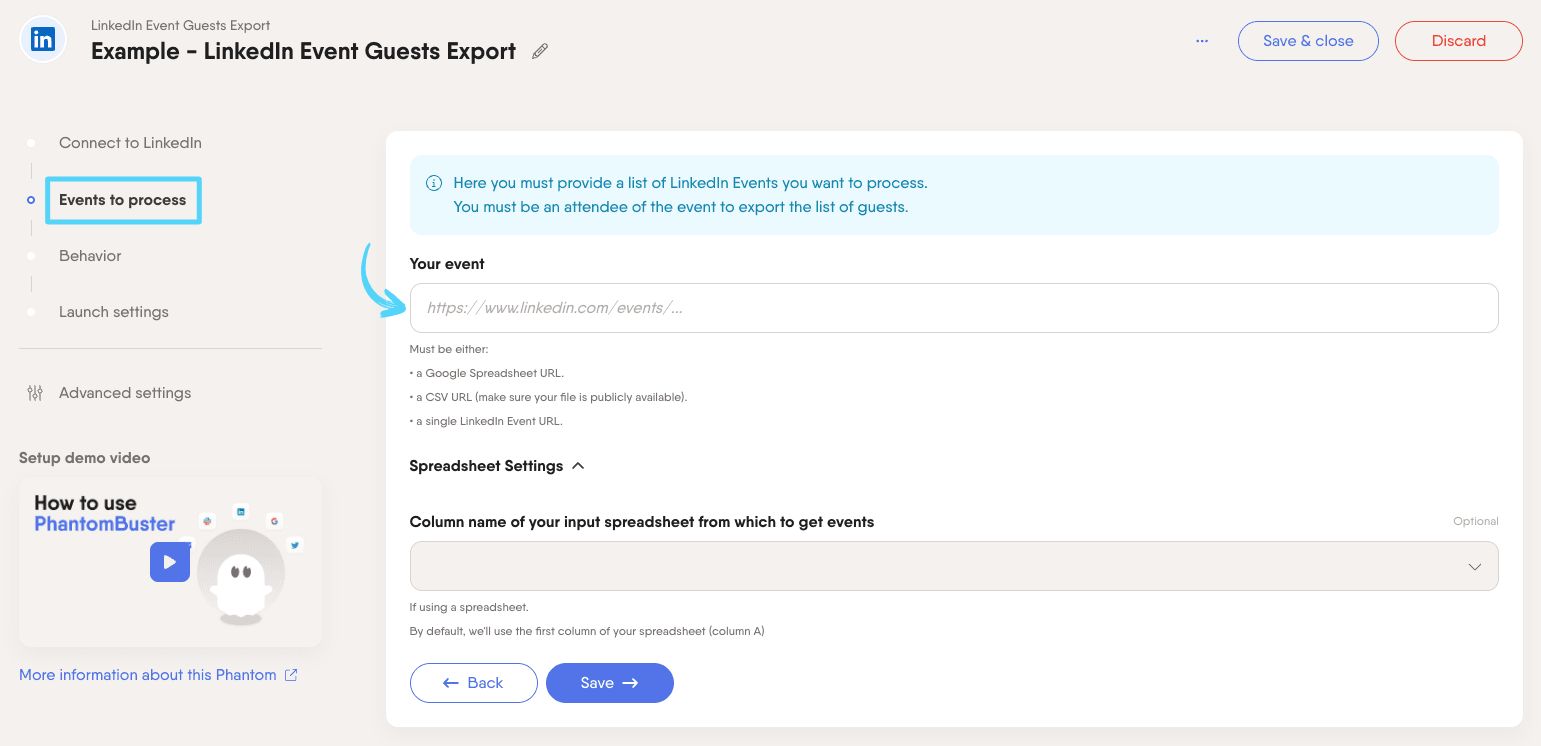
Task: Collapse the Spreadsheet Settings section
Action: (497, 466)
